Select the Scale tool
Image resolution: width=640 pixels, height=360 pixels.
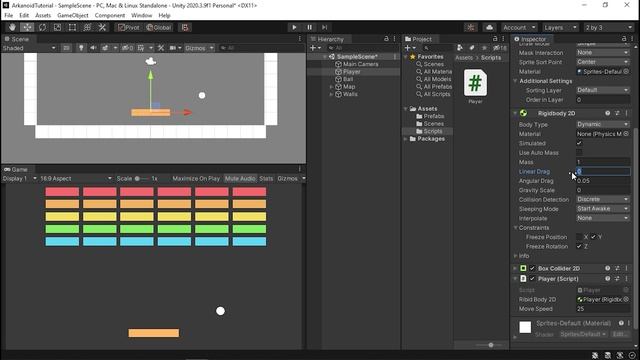click(x=57, y=27)
